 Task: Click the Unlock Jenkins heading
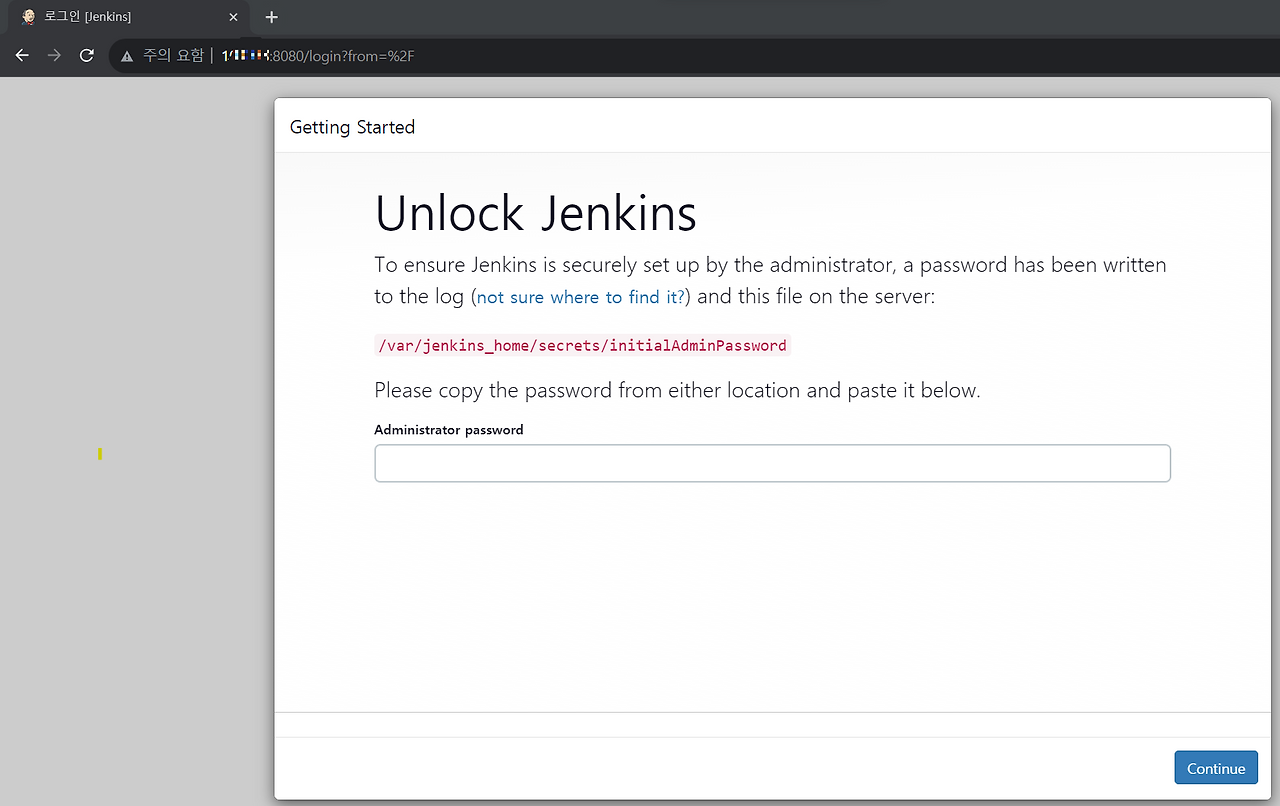pos(535,213)
